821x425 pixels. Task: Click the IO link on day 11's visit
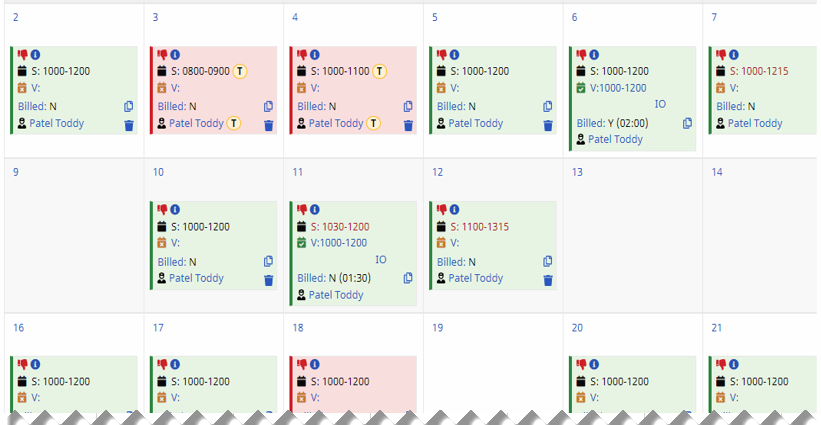381,260
